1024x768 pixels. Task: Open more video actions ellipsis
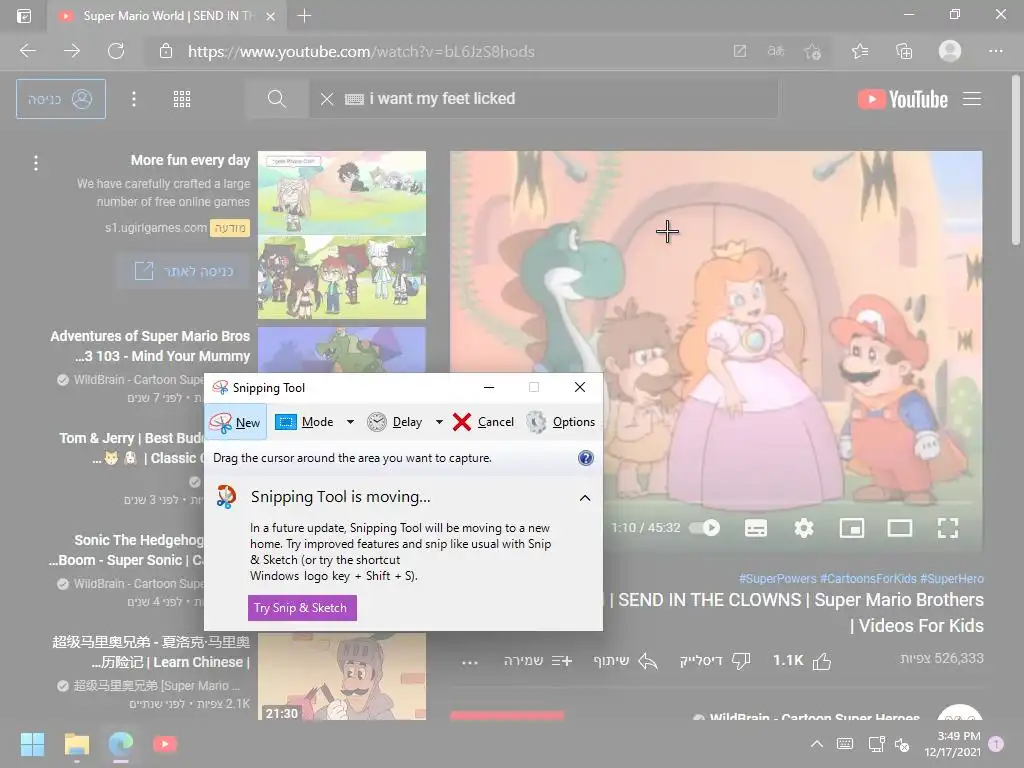point(470,662)
